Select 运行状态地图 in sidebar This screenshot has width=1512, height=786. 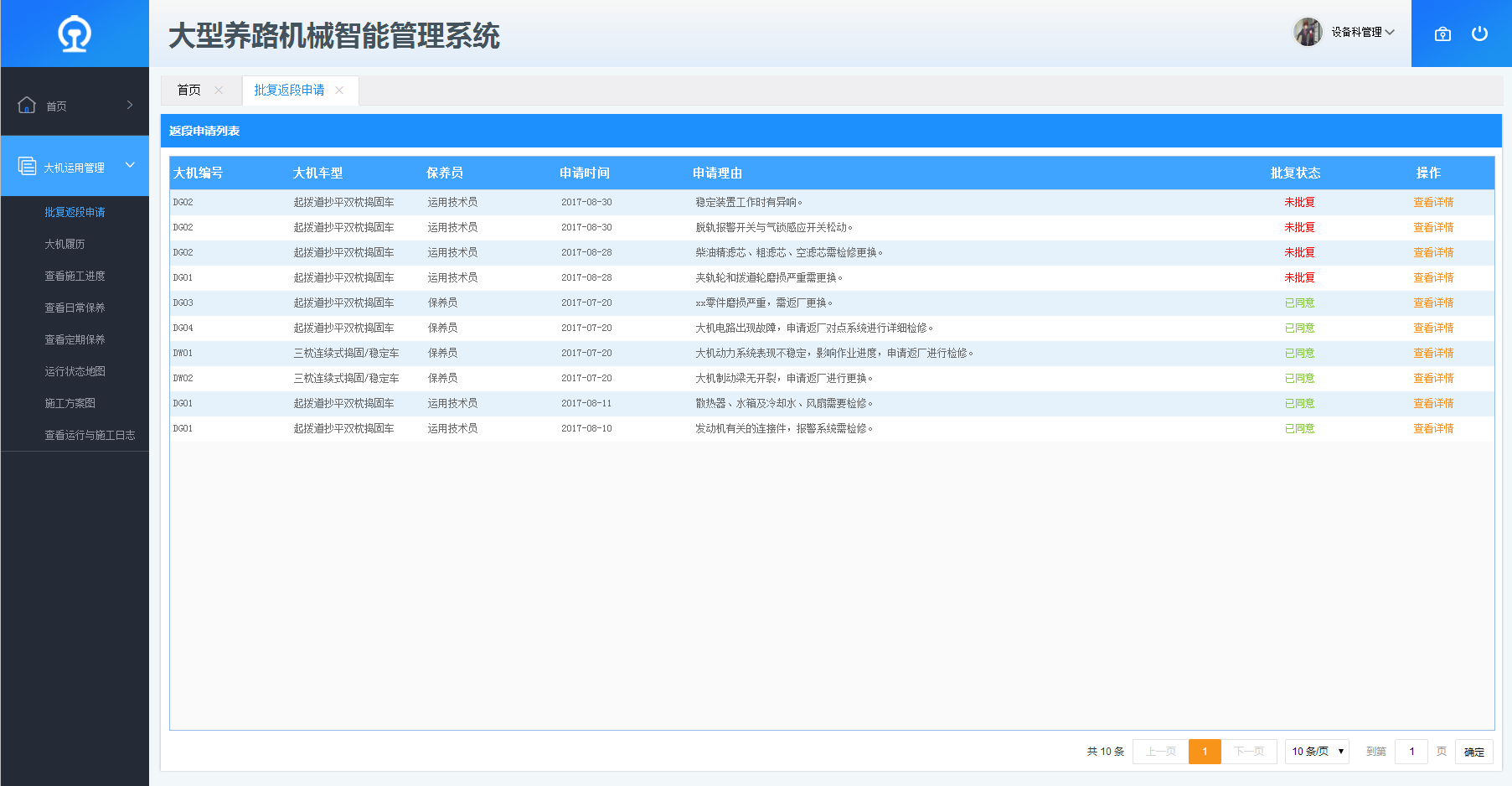tap(75, 371)
